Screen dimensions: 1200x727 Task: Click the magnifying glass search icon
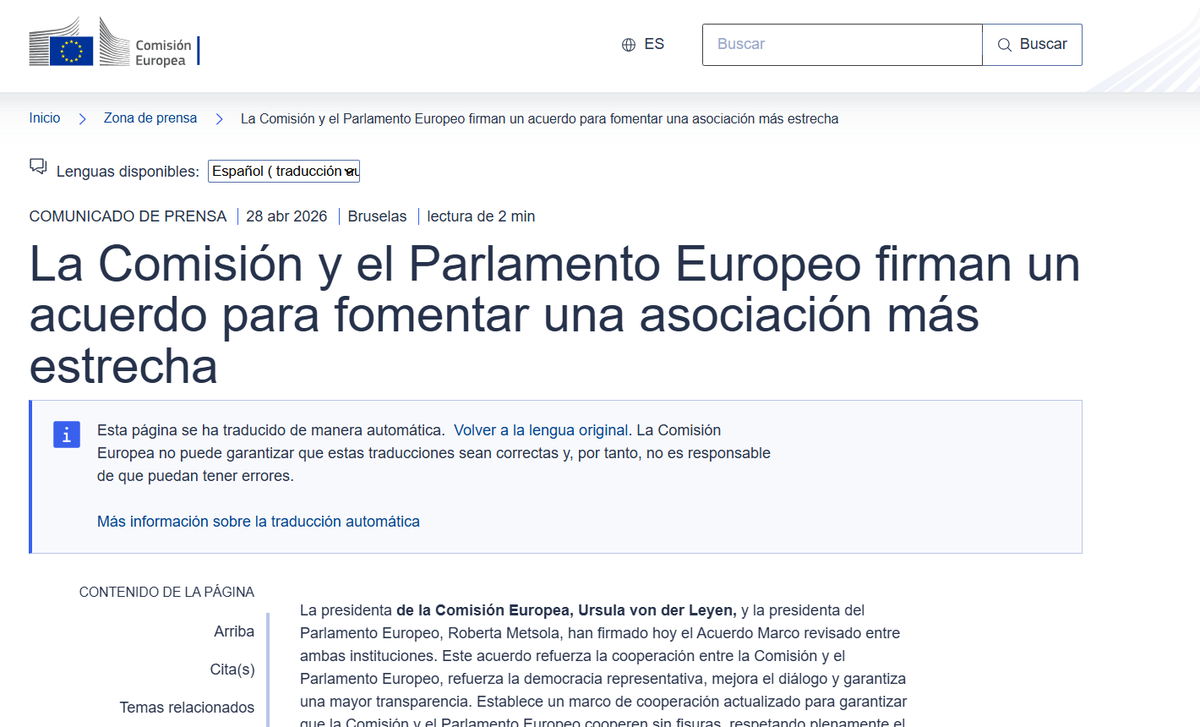pos(1004,45)
